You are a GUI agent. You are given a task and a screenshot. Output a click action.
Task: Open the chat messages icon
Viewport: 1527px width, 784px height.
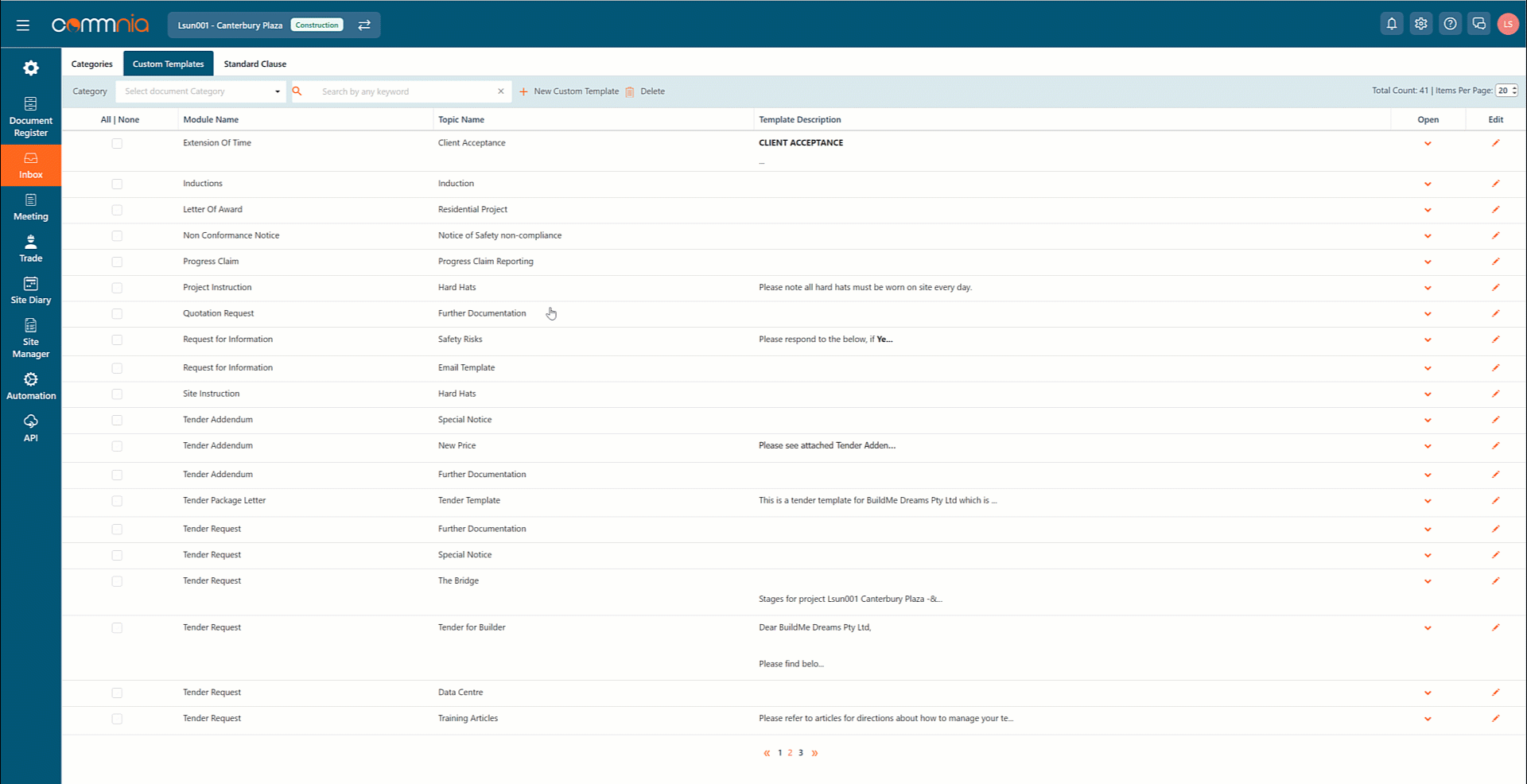pos(1479,24)
